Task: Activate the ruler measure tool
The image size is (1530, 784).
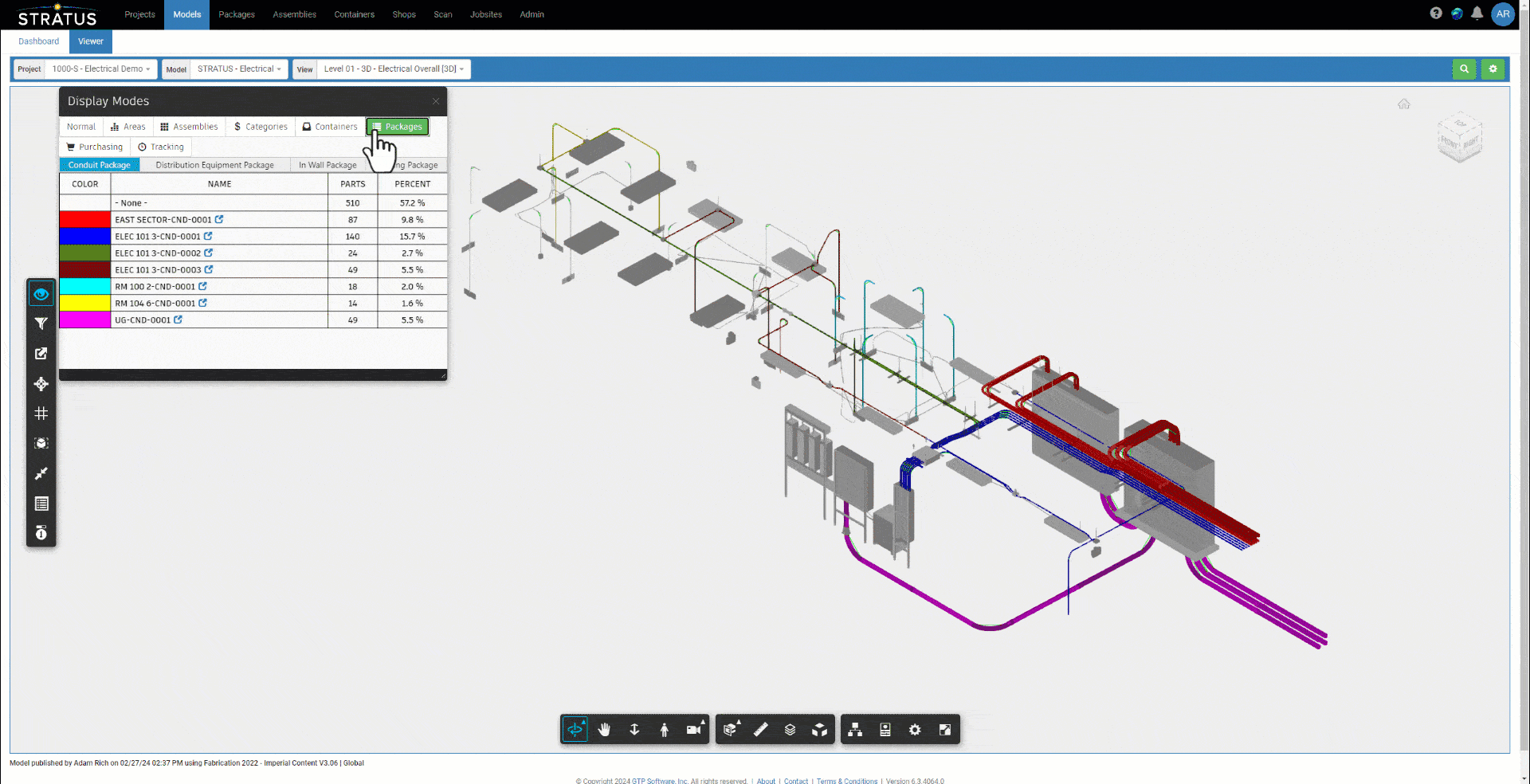Action: (760, 729)
